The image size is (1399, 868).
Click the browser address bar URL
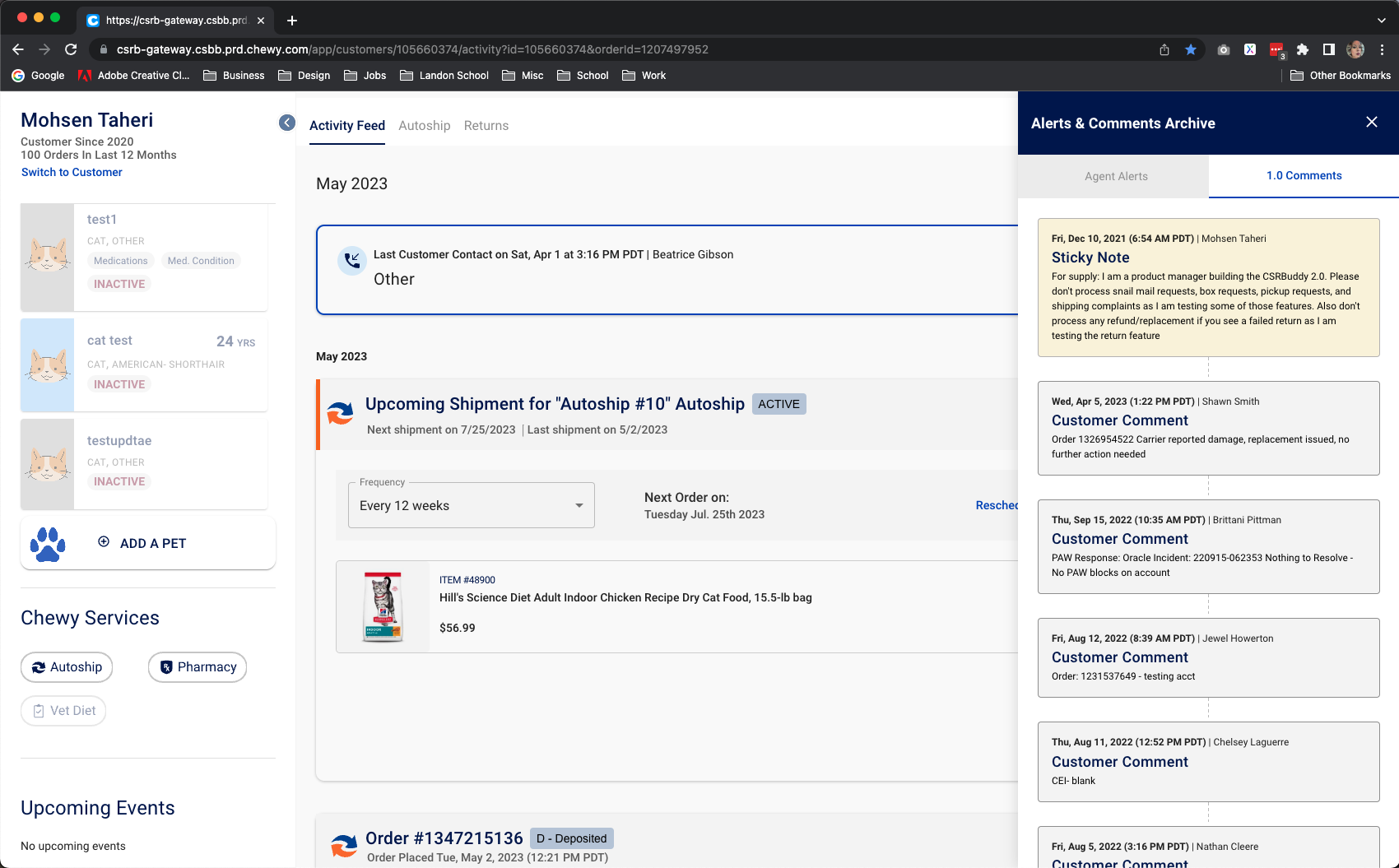point(412,49)
